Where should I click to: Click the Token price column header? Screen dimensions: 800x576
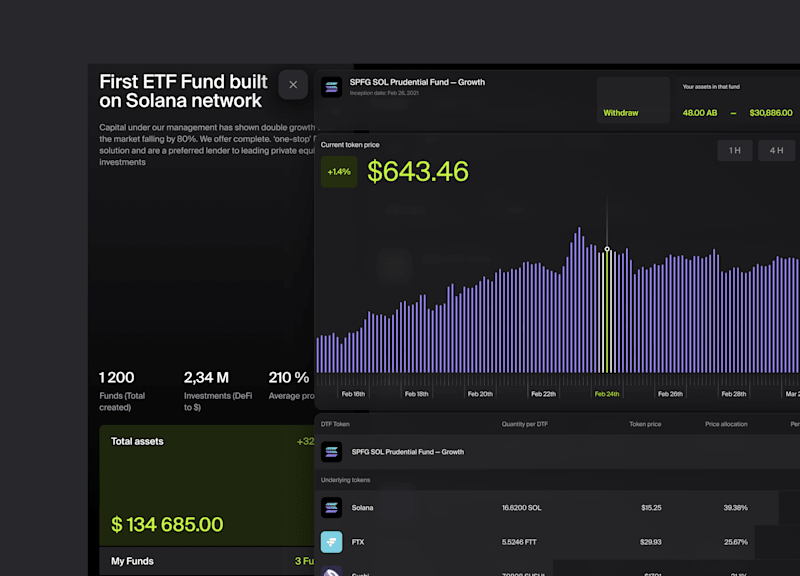(645, 424)
